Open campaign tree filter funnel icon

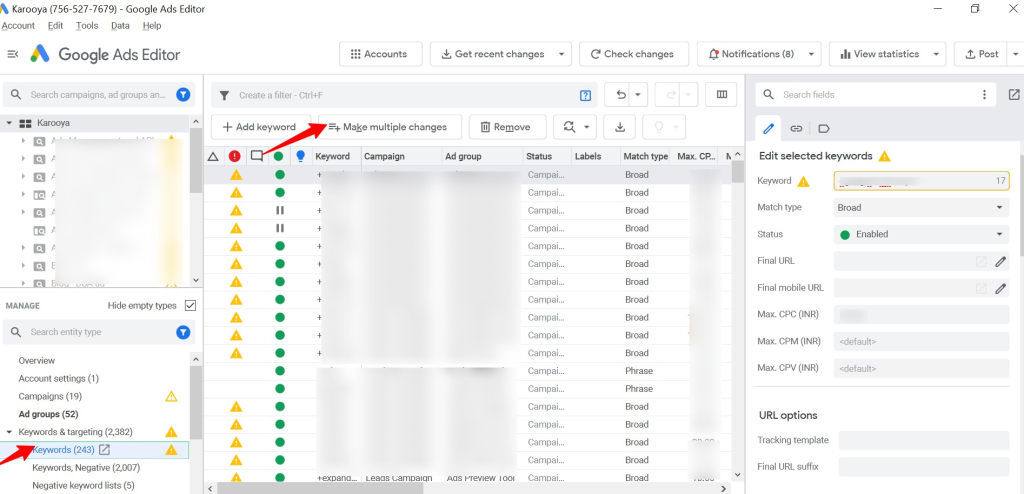[184, 95]
